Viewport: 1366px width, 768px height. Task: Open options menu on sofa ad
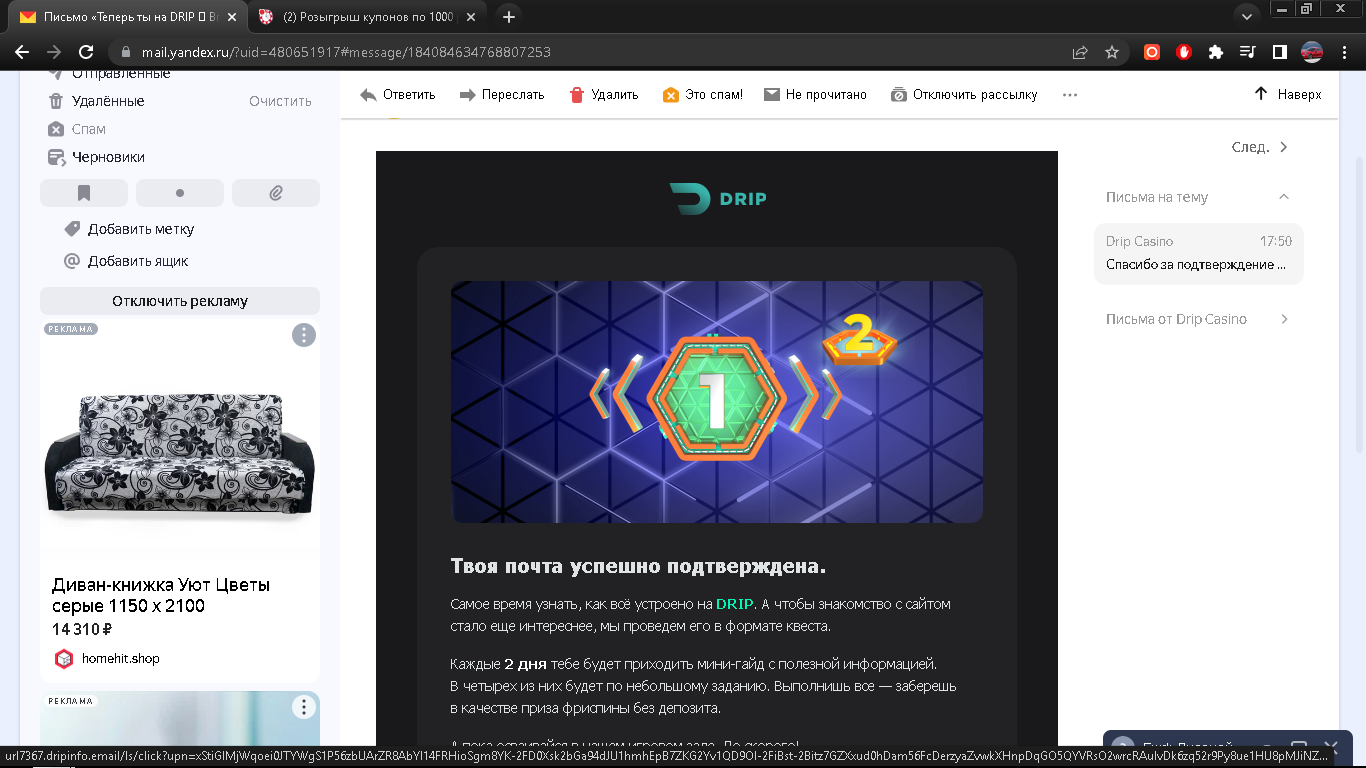coord(304,335)
